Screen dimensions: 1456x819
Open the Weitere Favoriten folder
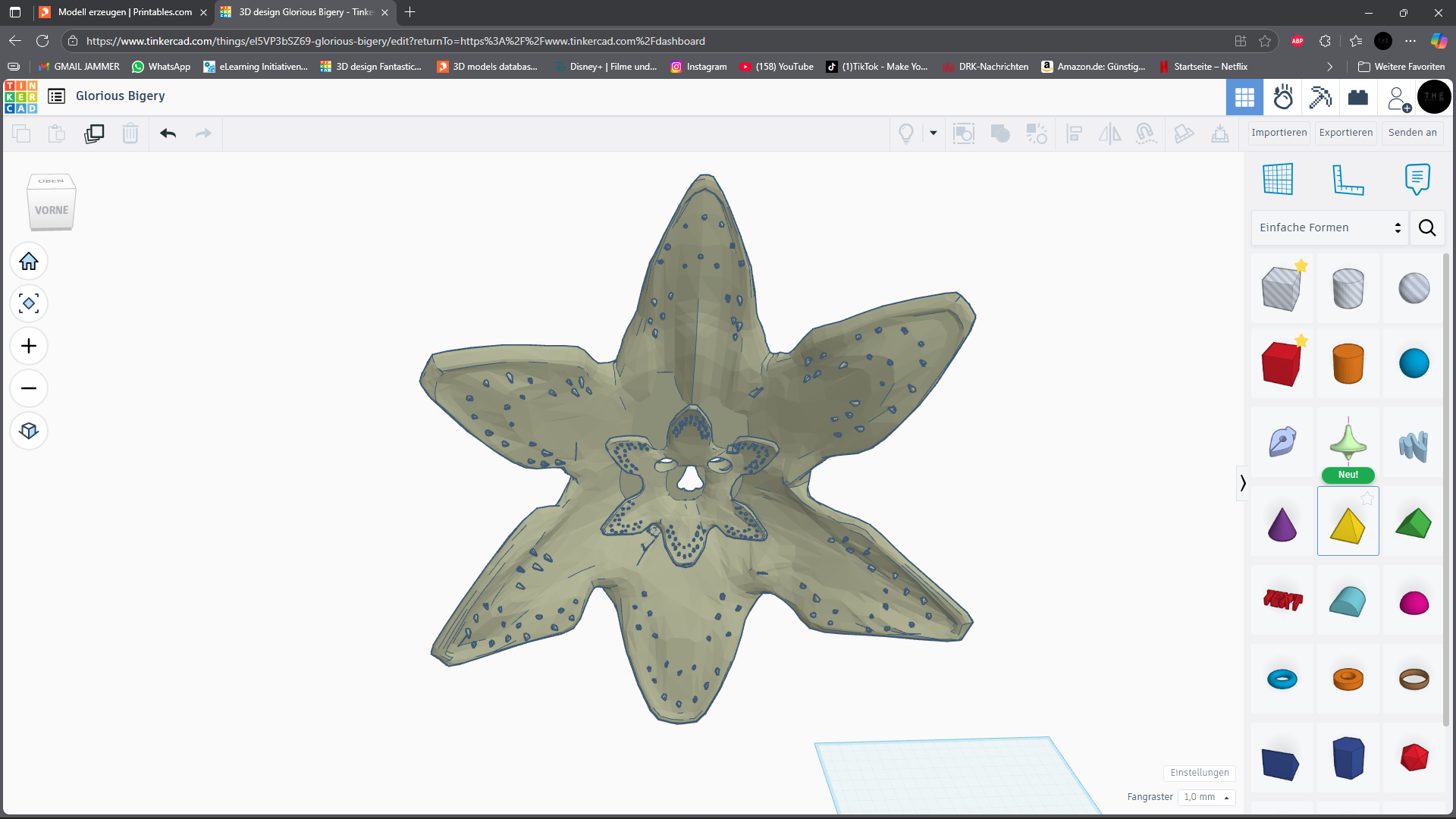(1401, 67)
